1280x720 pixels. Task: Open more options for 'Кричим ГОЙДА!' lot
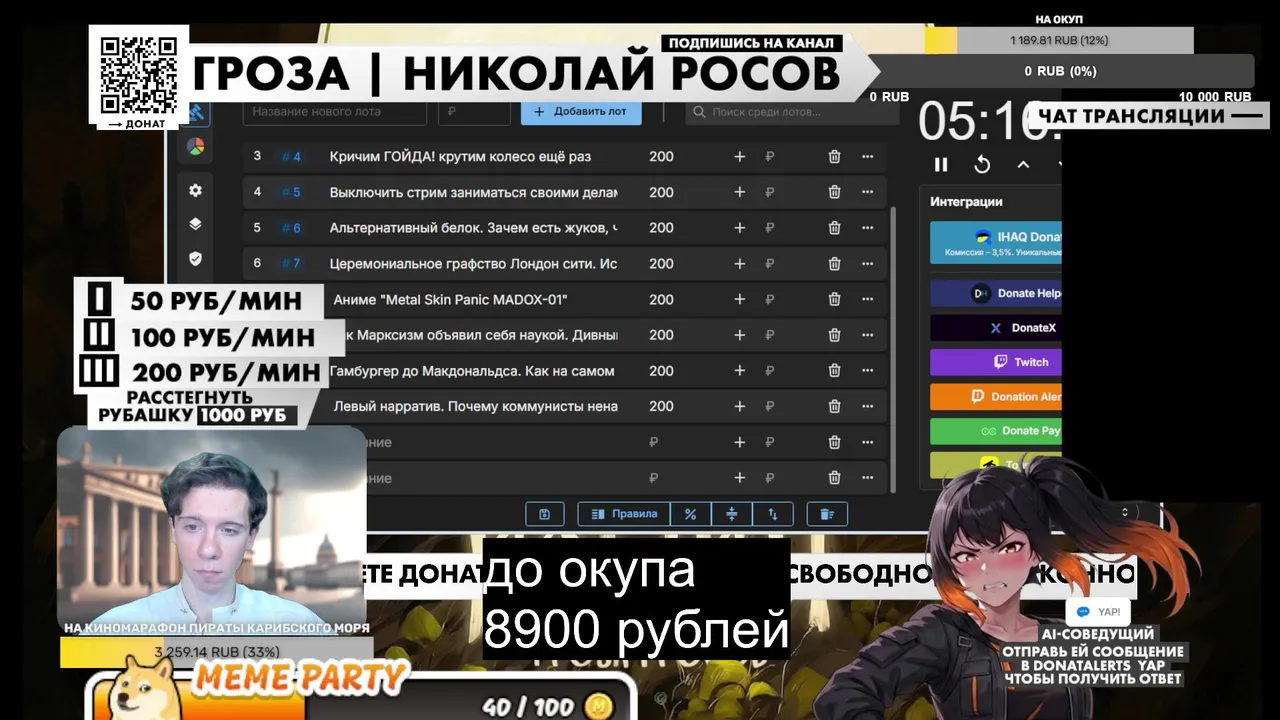pyautogui.click(x=867, y=156)
